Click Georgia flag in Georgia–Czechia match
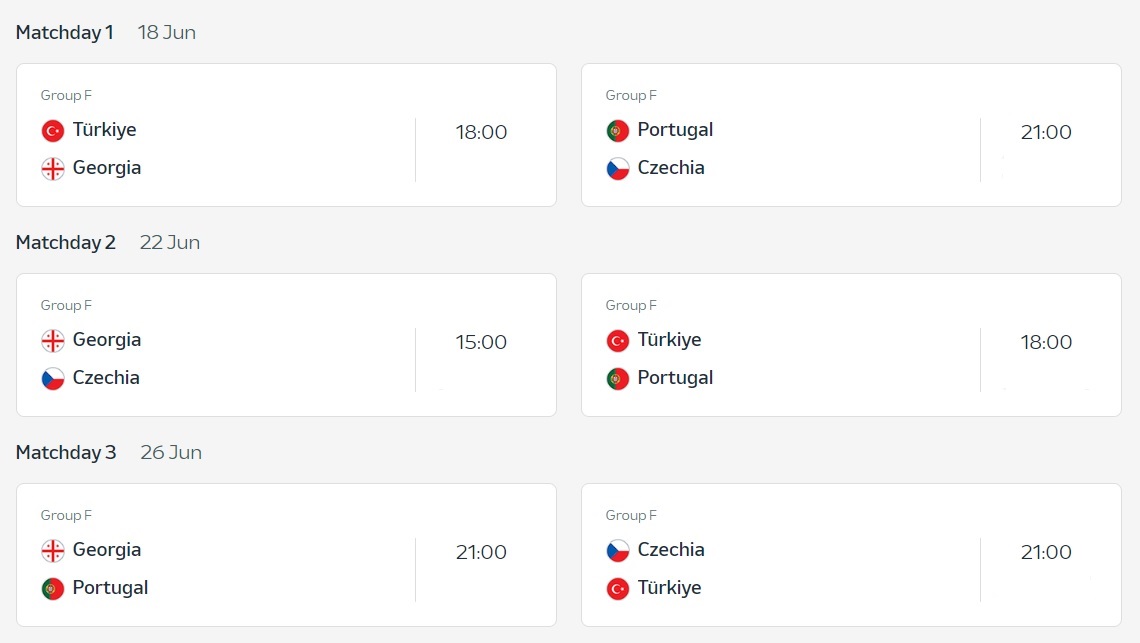1140x643 pixels. pos(52,340)
